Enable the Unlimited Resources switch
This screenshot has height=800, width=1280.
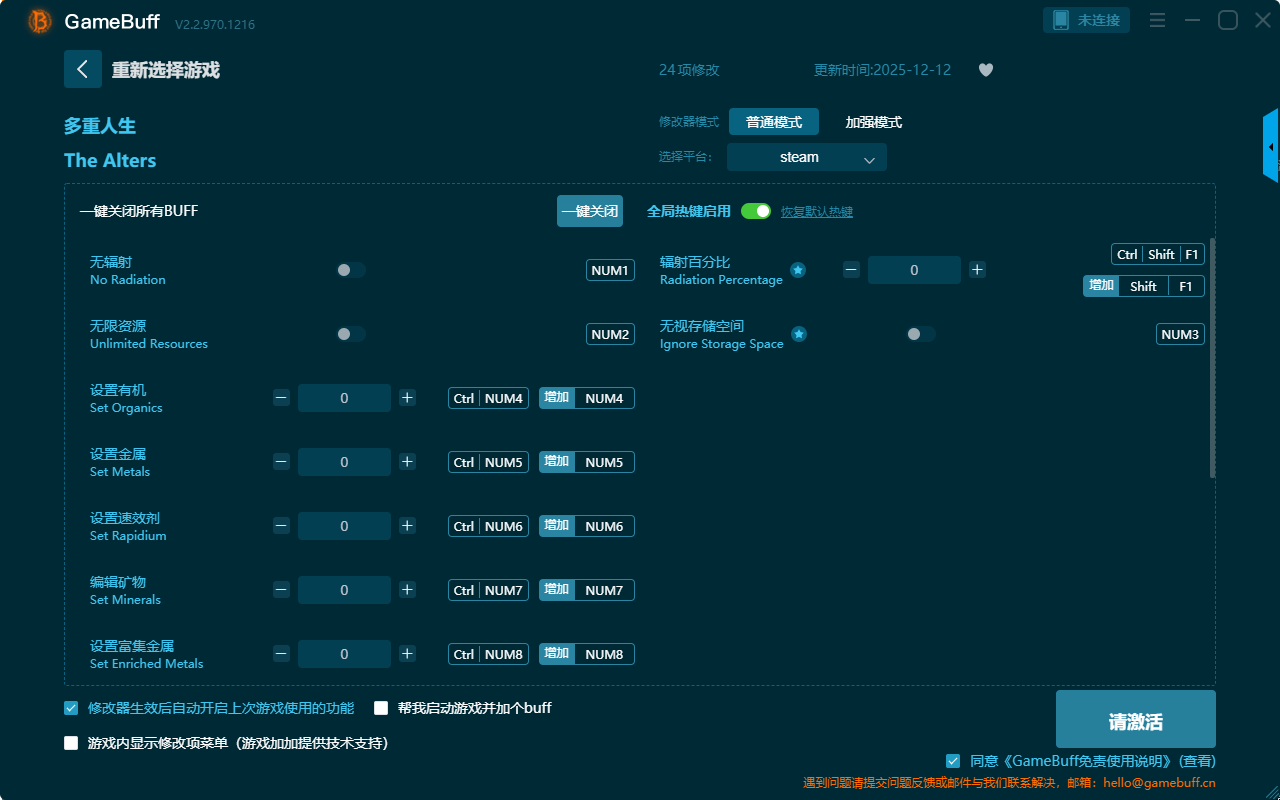[x=351, y=334]
